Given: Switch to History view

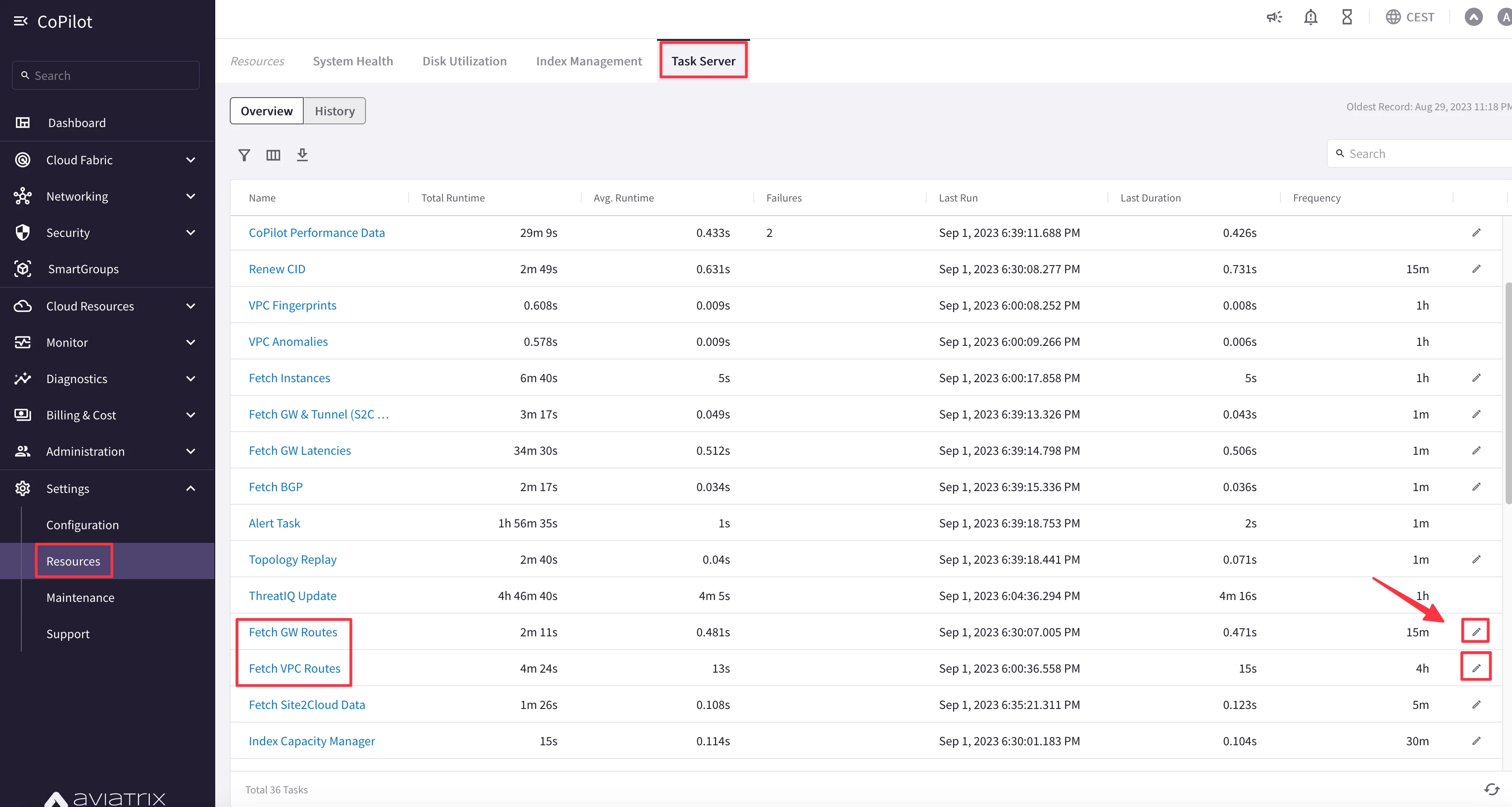Looking at the screenshot, I should pos(334,111).
